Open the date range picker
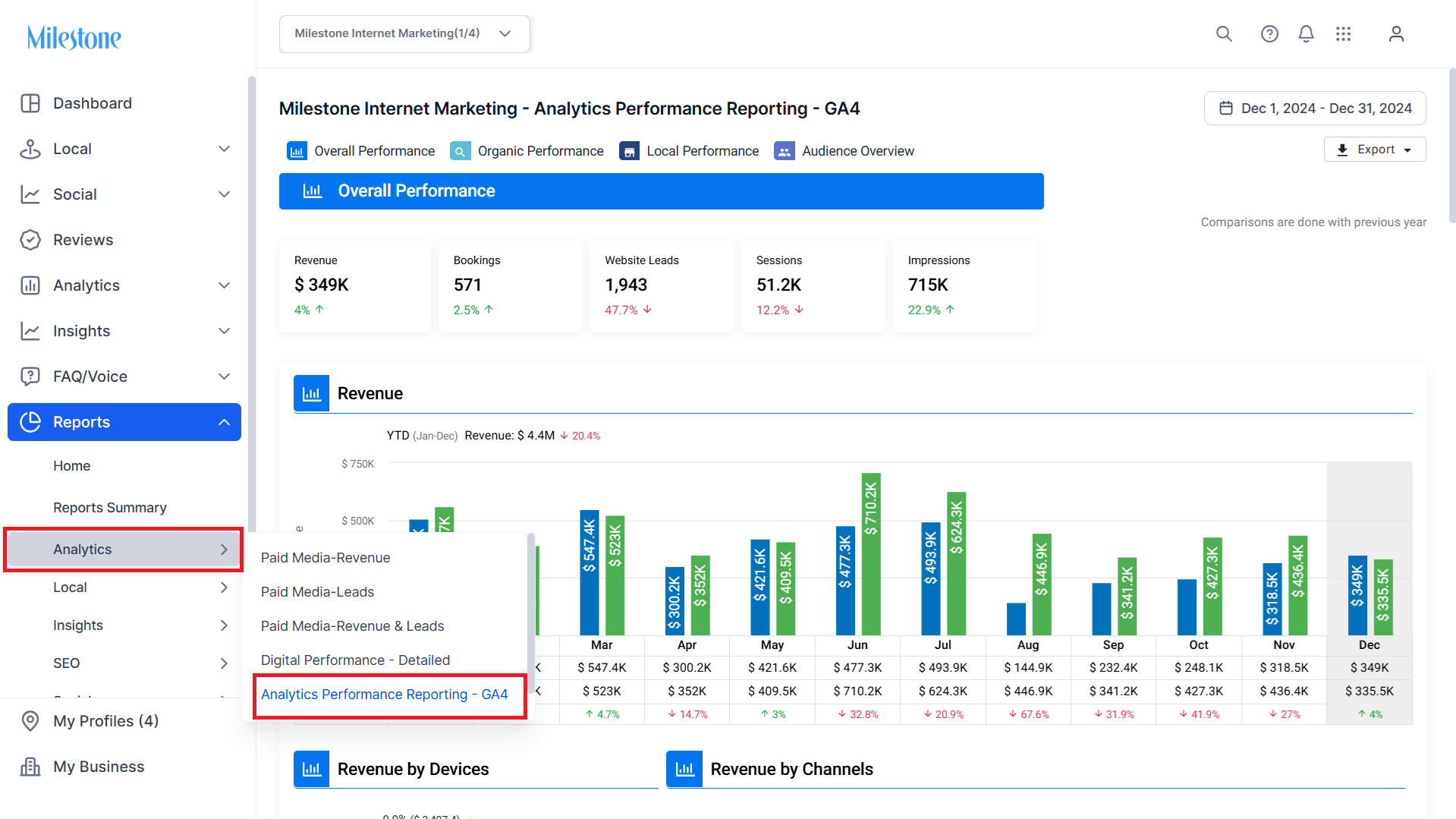Viewport: 1456px width, 819px height. (1315, 109)
